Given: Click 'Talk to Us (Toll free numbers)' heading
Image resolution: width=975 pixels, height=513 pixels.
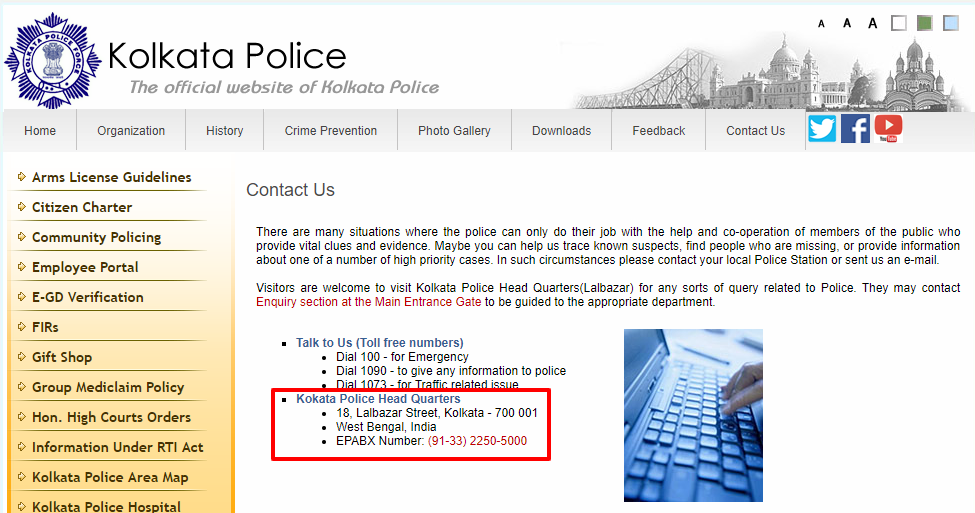Looking at the screenshot, I should point(379,343).
